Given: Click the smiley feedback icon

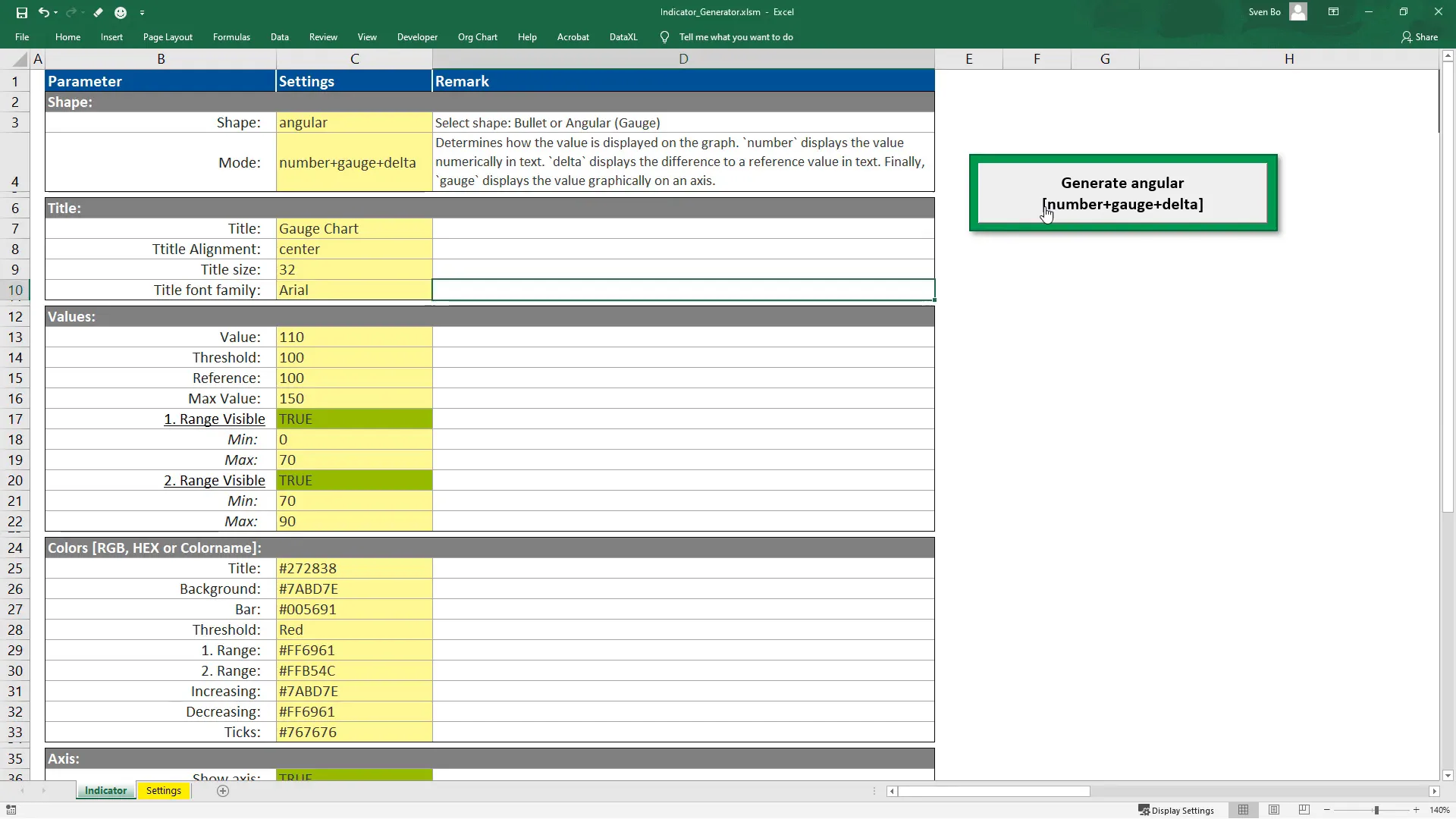Looking at the screenshot, I should click(x=121, y=12).
